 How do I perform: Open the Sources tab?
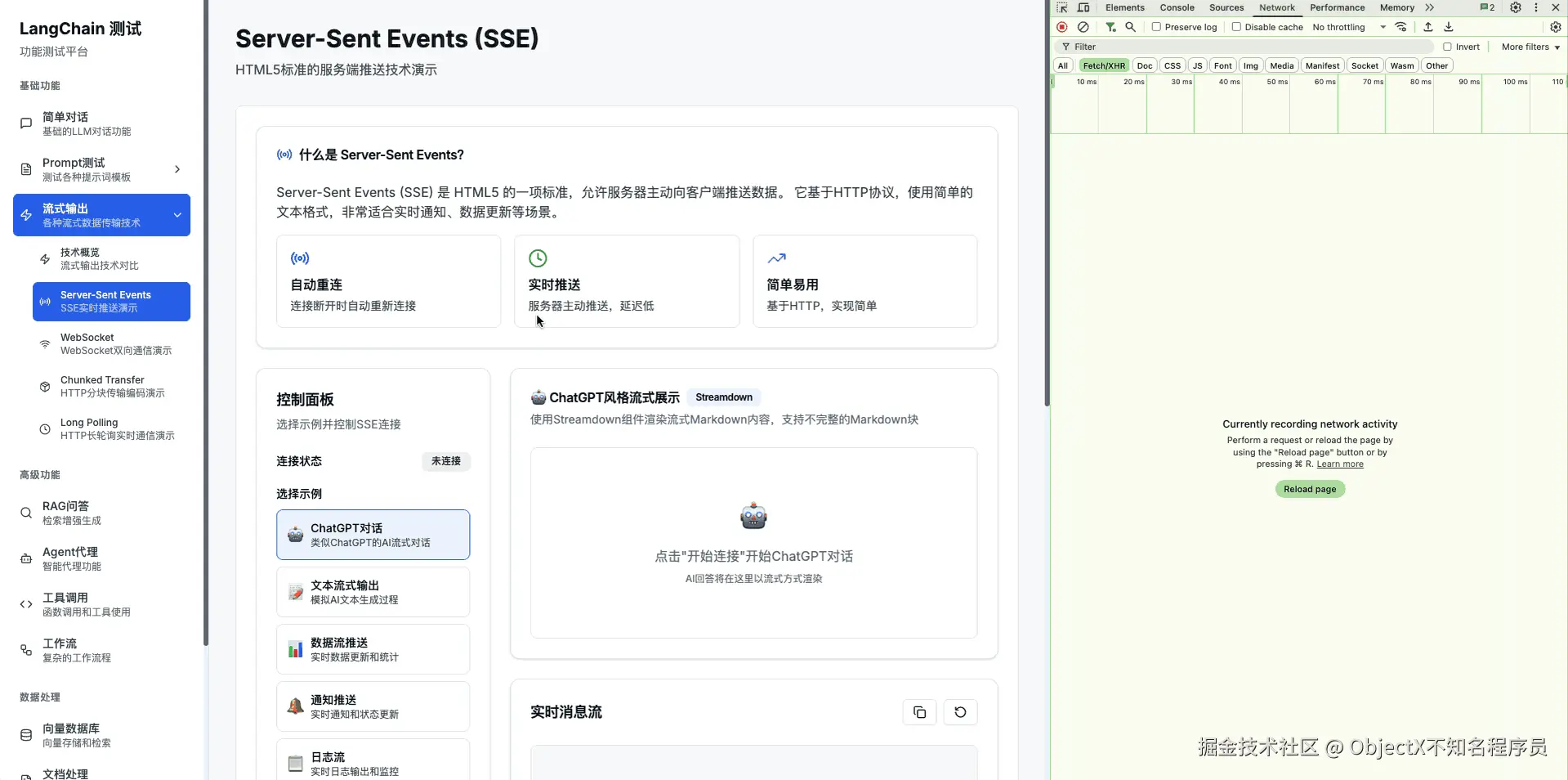coord(1226,7)
